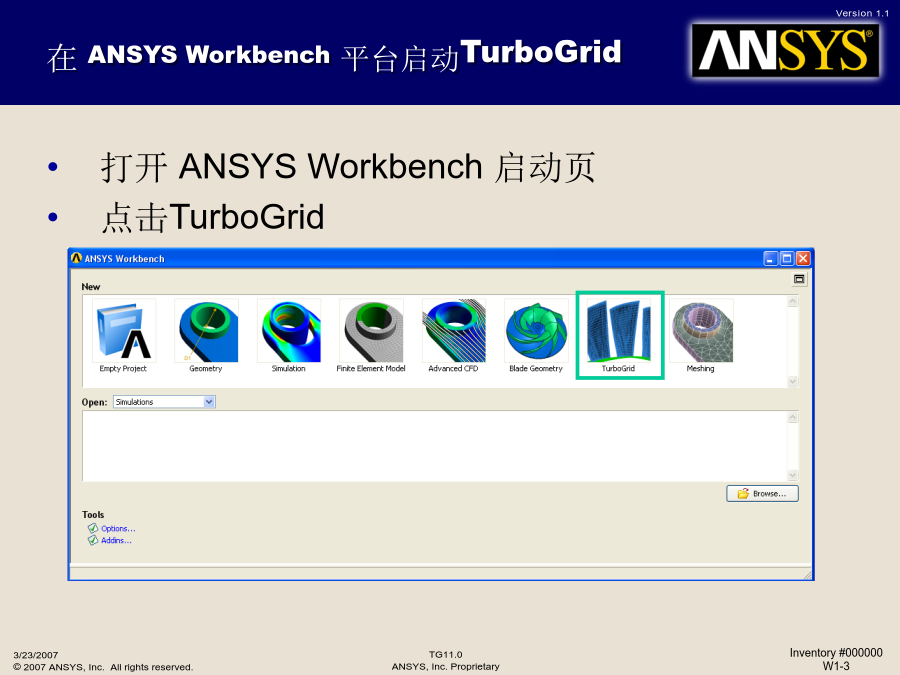
Task: Click the down arrow of New list scrollbar
Action: point(793,381)
